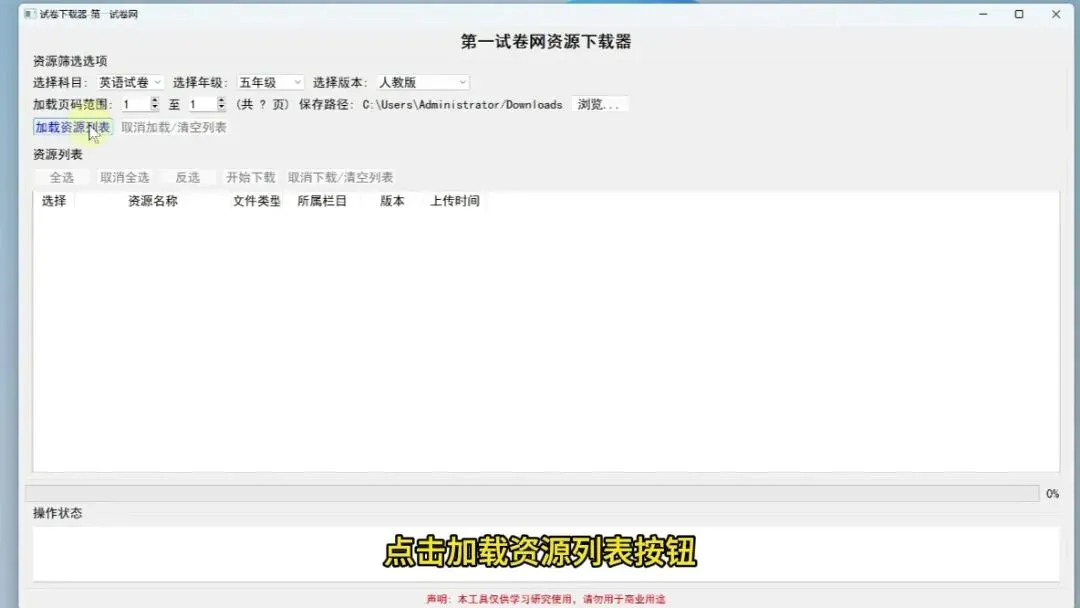The height and width of the screenshot is (608, 1080).
Task: Click the 第一试卷网资源下载器 heading
Action: click(x=546, y=42)
